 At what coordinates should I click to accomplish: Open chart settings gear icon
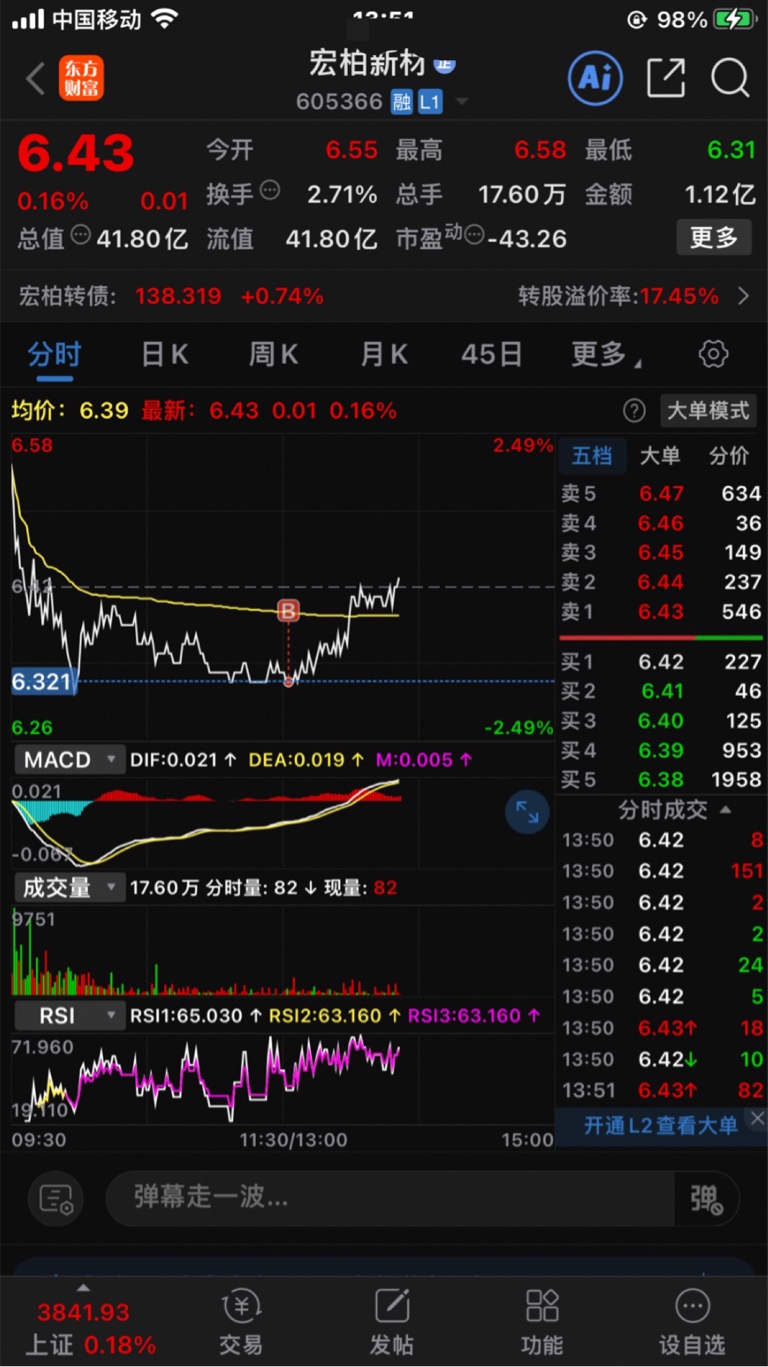tap(713, 354)
